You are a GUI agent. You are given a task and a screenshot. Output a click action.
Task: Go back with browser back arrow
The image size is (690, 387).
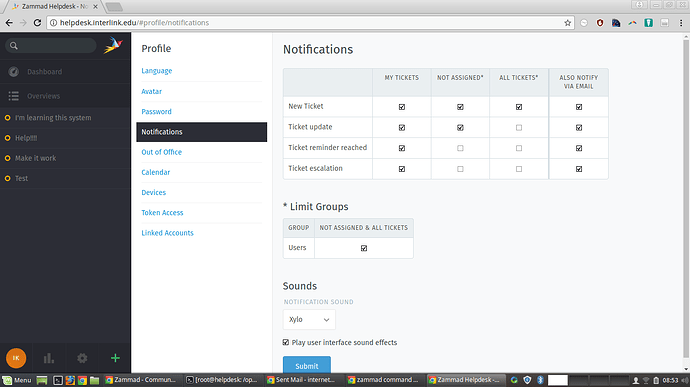(9, 22)
